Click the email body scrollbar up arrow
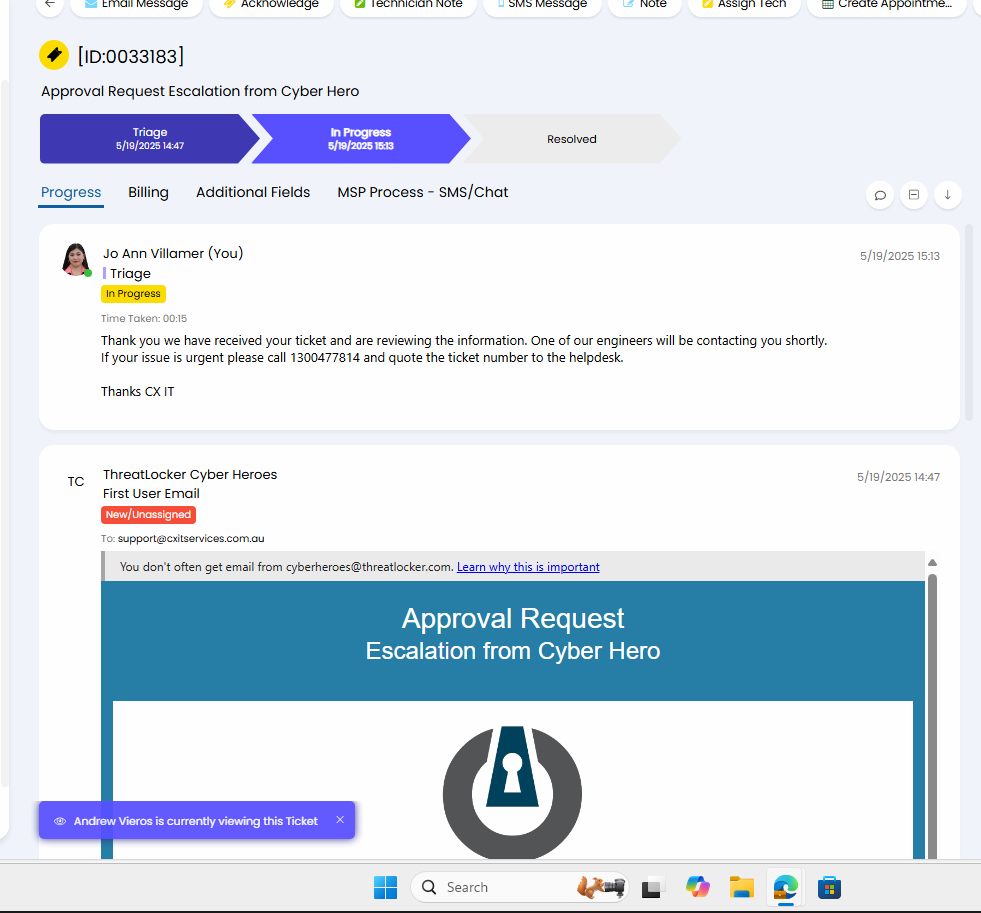This screenshot has height=913, width=981. (932, 563)
